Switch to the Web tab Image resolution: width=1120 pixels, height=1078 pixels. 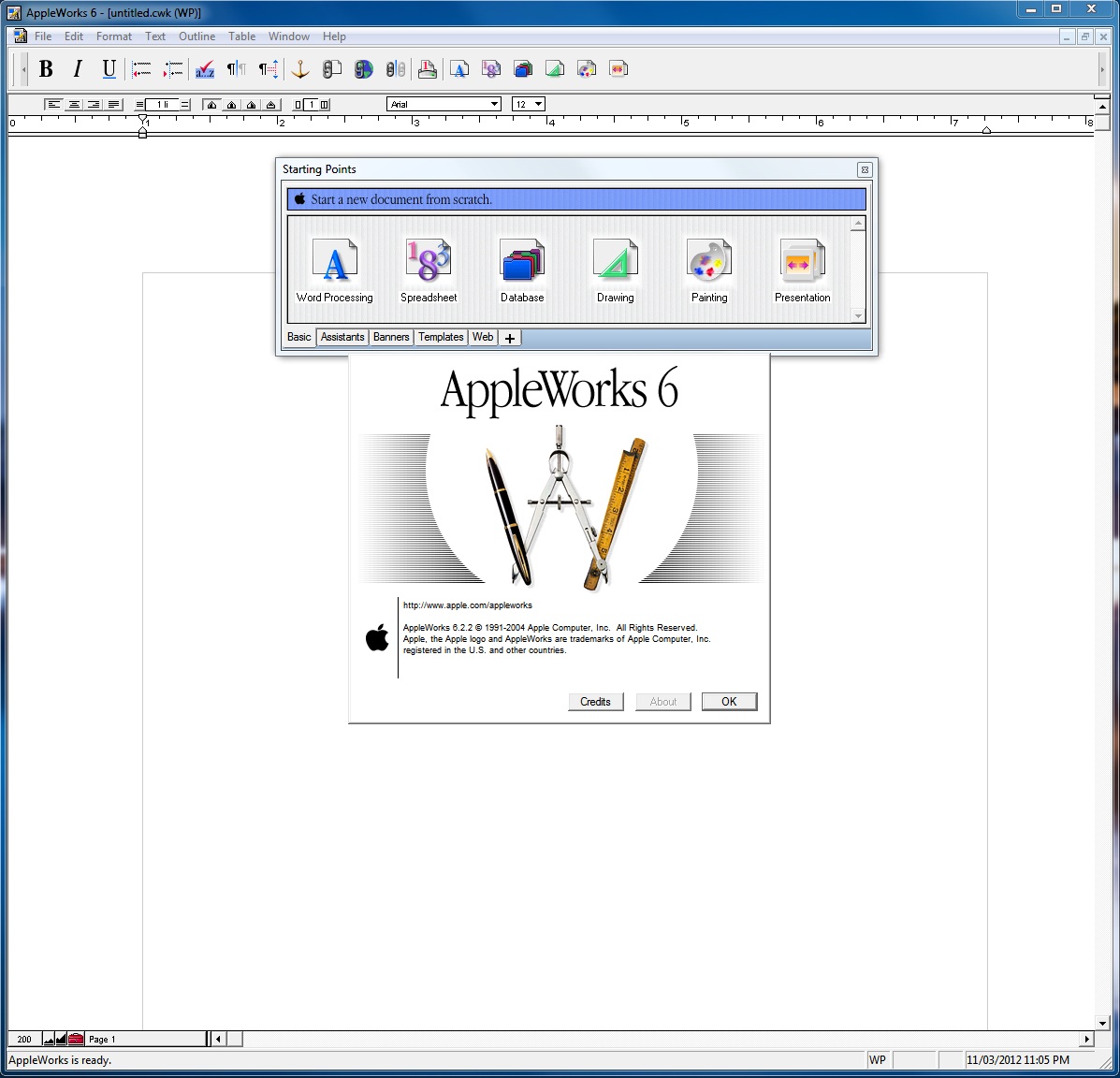(x=483, y=337)
